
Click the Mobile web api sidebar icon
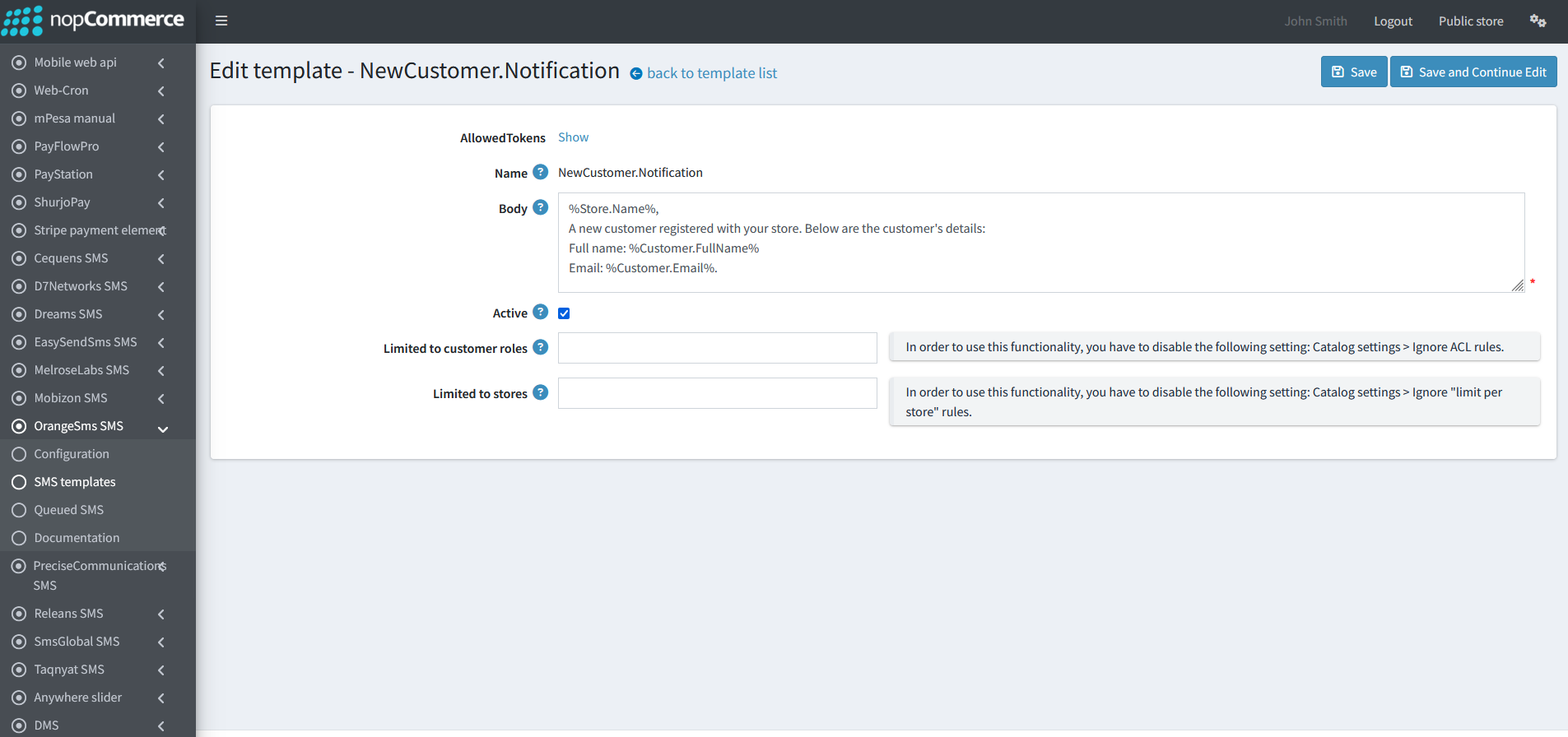click(19, 63)
